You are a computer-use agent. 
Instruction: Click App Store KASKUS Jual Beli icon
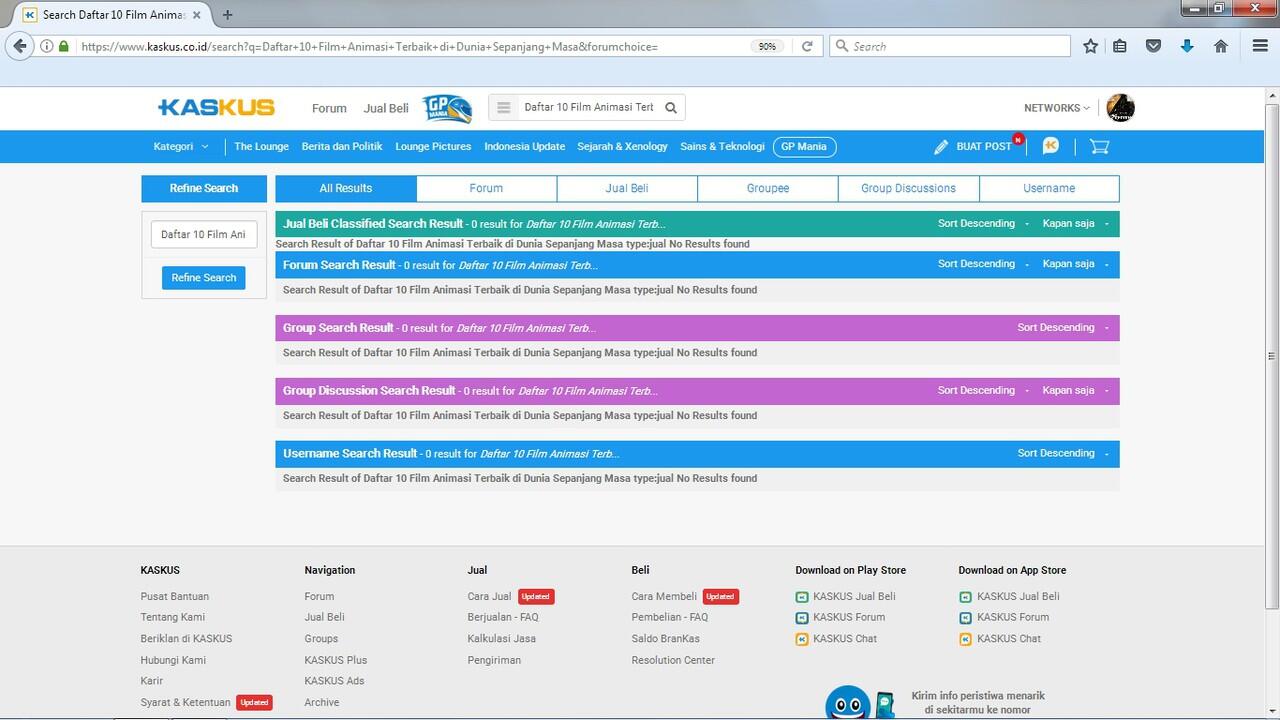965,597
